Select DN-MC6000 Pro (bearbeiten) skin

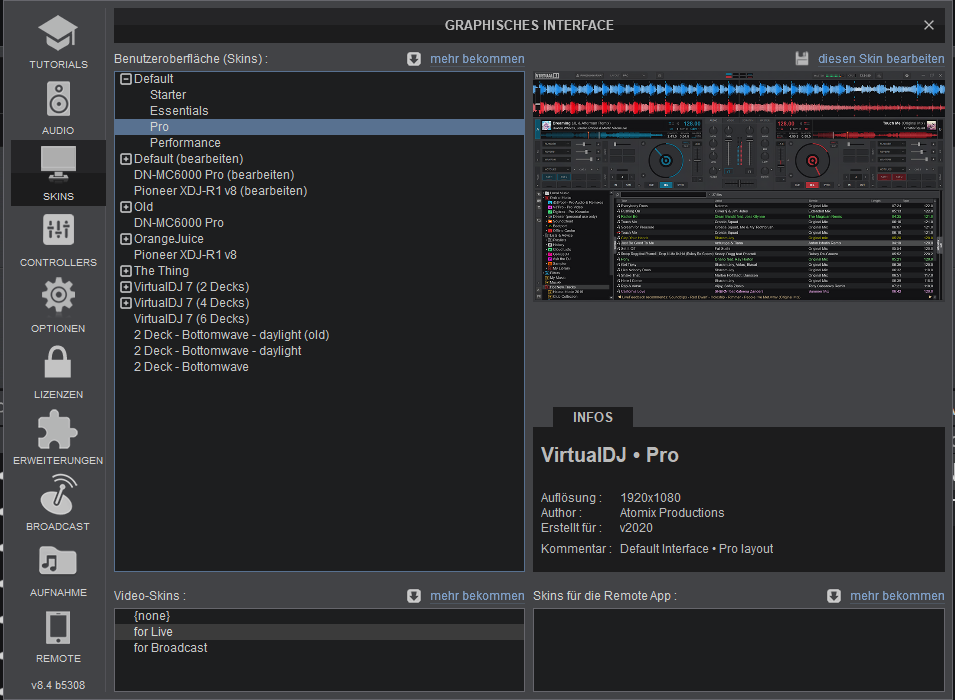[319, 175]
